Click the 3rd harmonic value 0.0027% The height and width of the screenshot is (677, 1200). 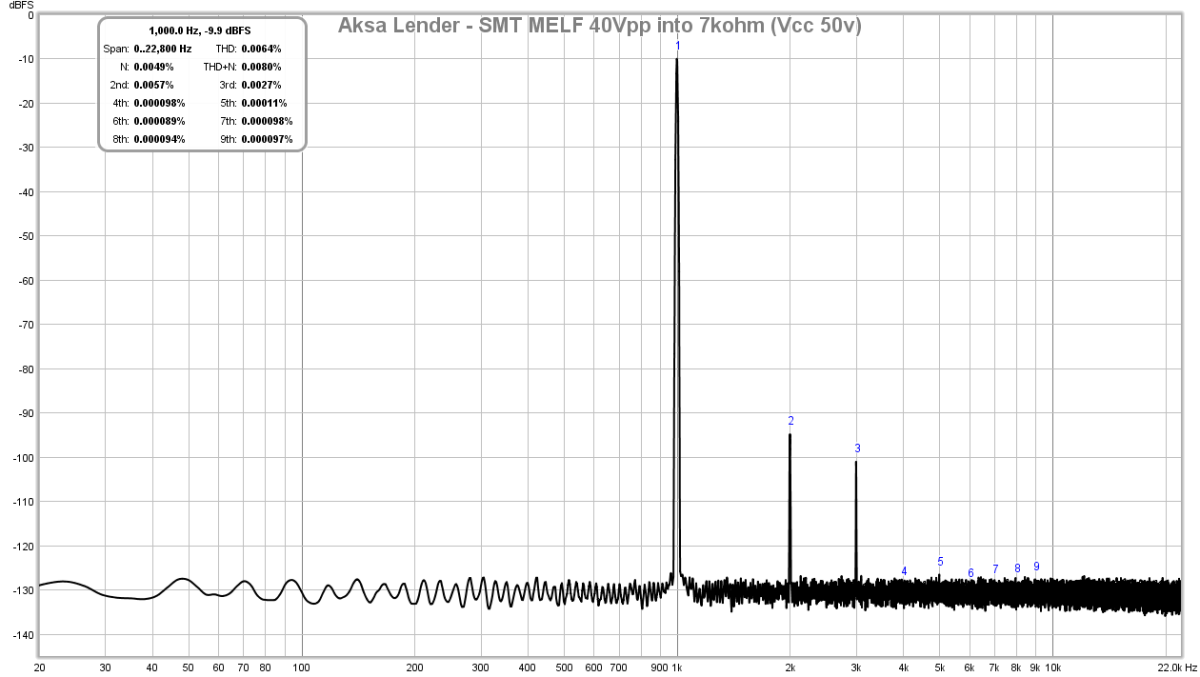click(x=261, y=85)
